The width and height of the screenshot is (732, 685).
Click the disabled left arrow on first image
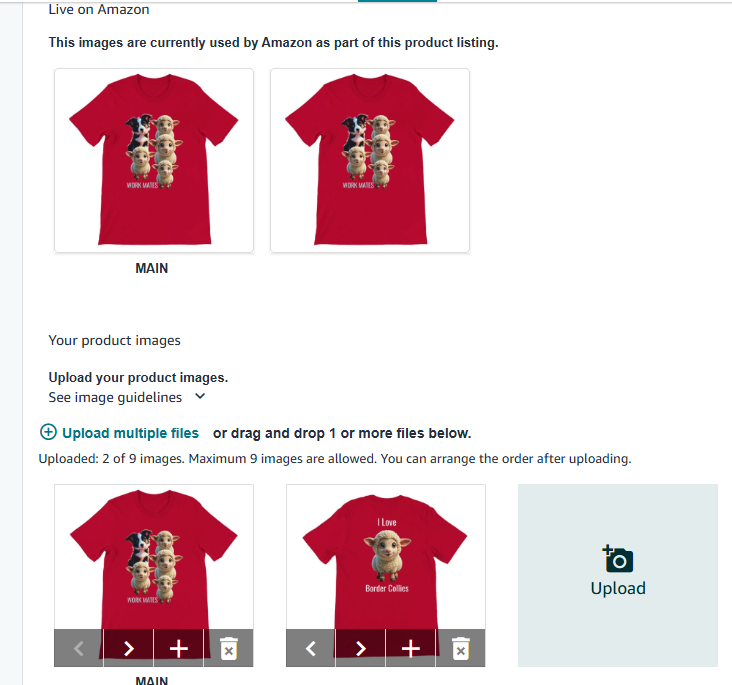78,648
